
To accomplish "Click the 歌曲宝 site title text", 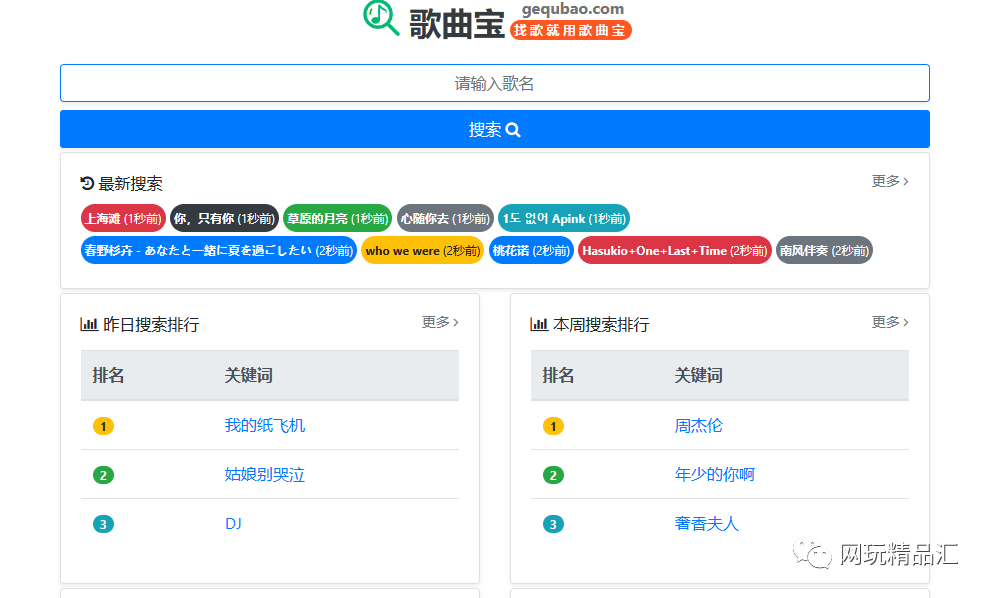I will coord(456,24).
